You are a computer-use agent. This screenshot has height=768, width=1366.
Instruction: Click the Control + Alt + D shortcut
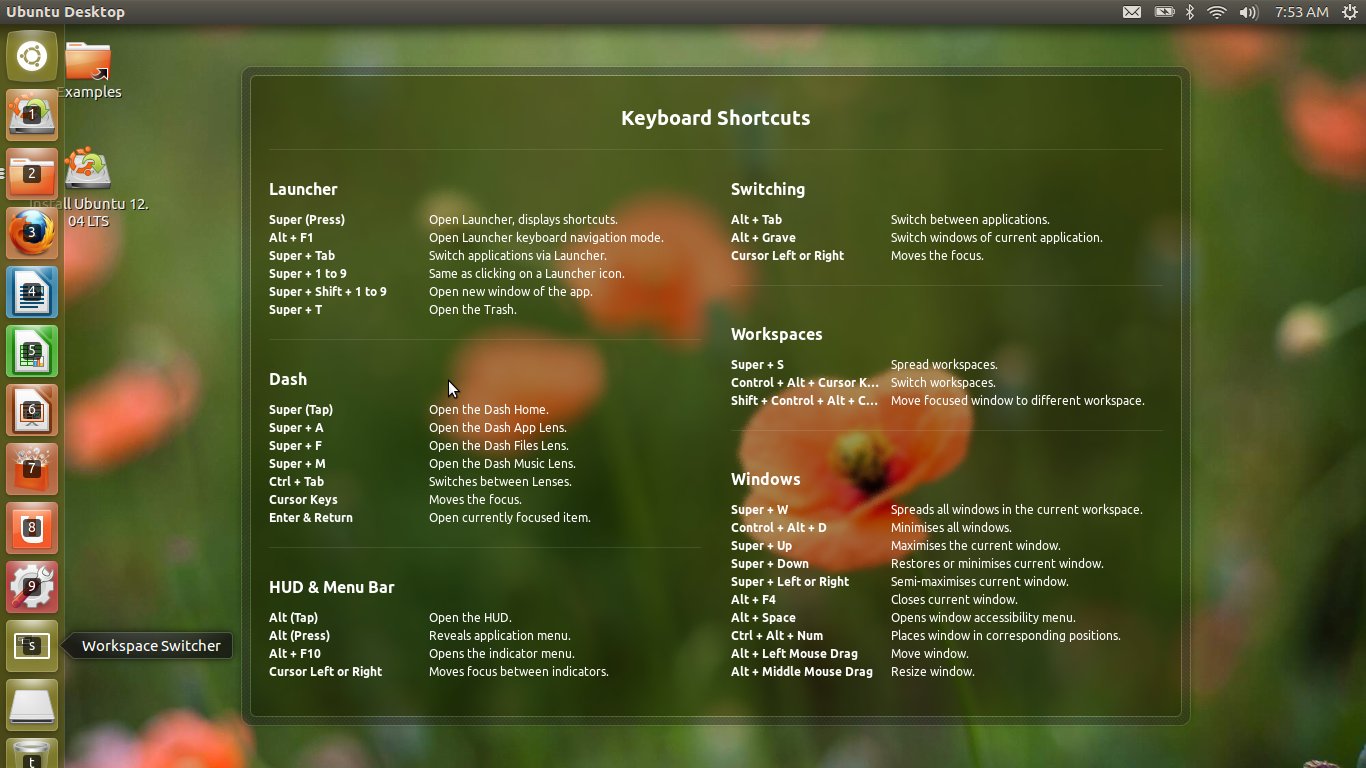(779, 528)
